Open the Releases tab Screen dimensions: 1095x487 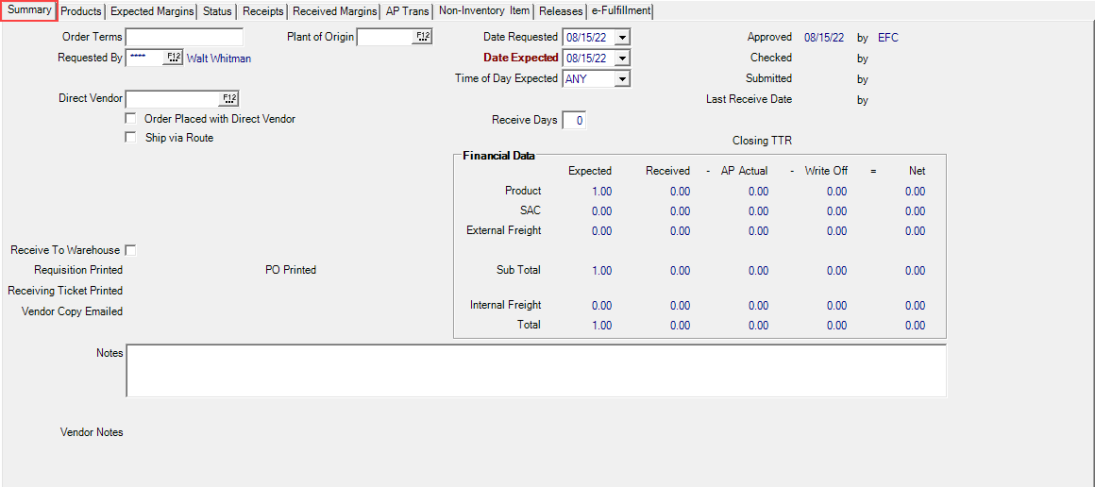[x=560, y=12]
